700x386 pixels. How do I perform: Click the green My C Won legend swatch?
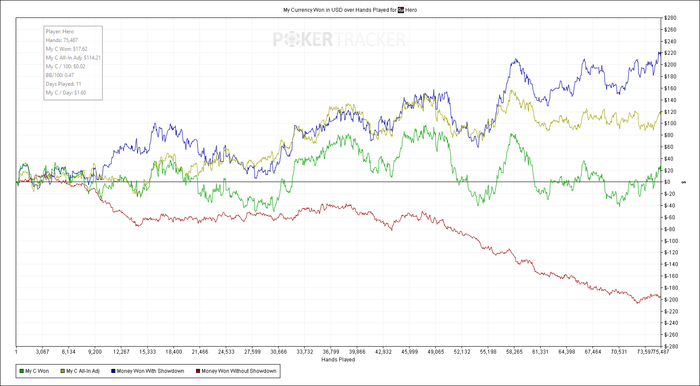[22, 371]
